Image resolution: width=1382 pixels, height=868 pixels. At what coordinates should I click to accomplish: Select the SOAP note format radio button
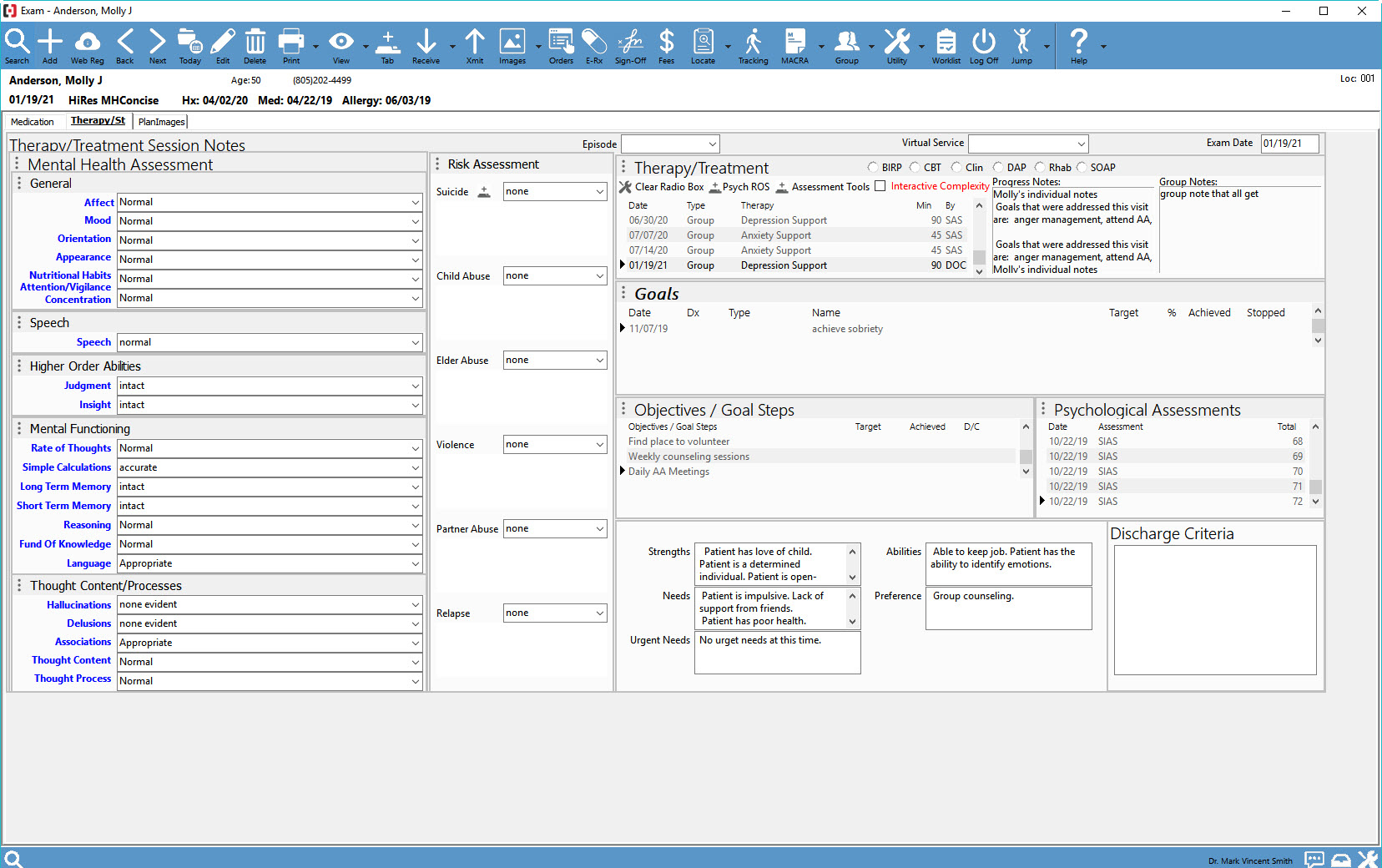tap(1083, 167)
